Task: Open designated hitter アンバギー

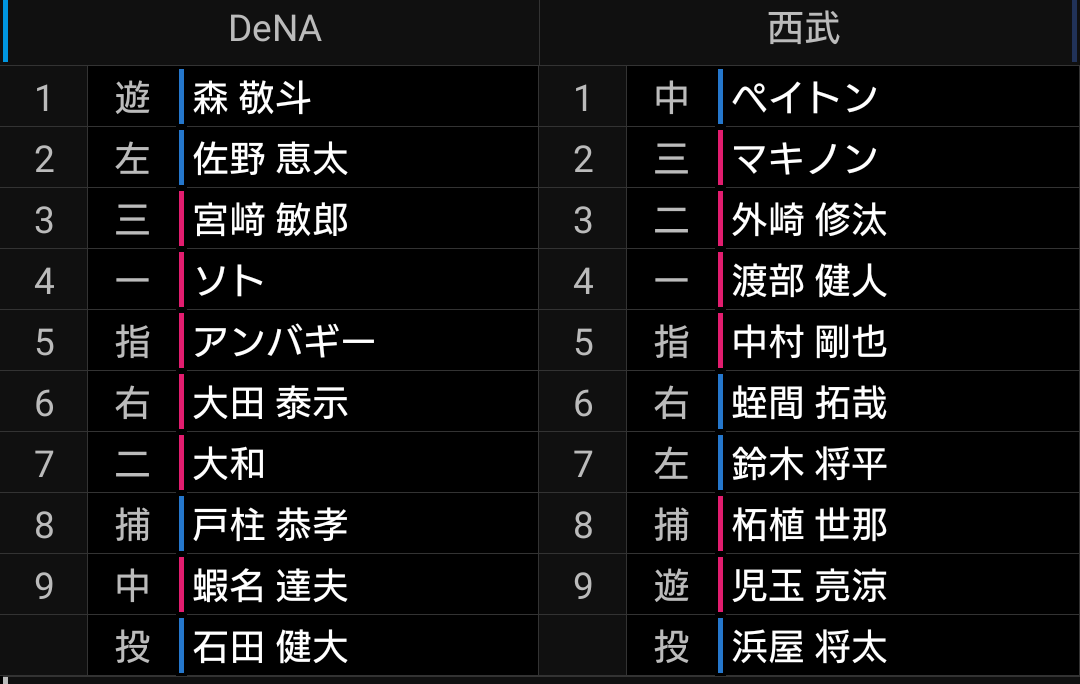Action: 284,341
